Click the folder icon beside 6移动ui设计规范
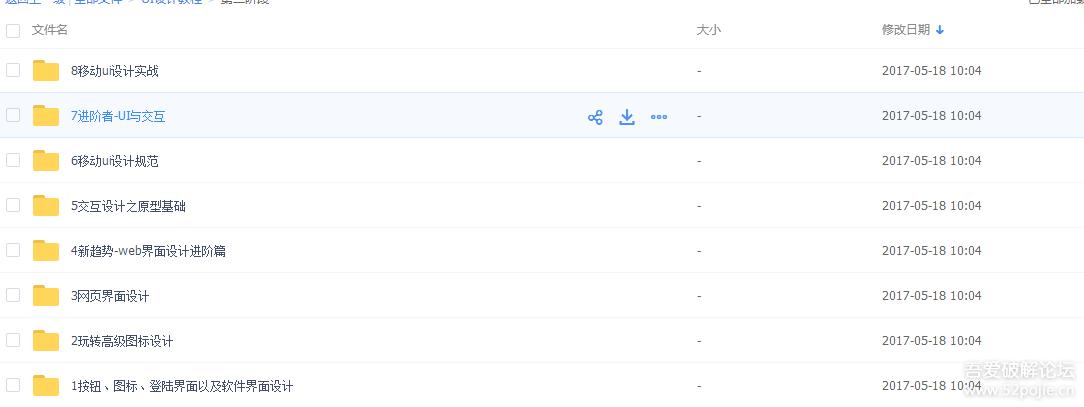The height and width of the screenshot is (407, 1084). pyautogui.click(x=46, y=161)
